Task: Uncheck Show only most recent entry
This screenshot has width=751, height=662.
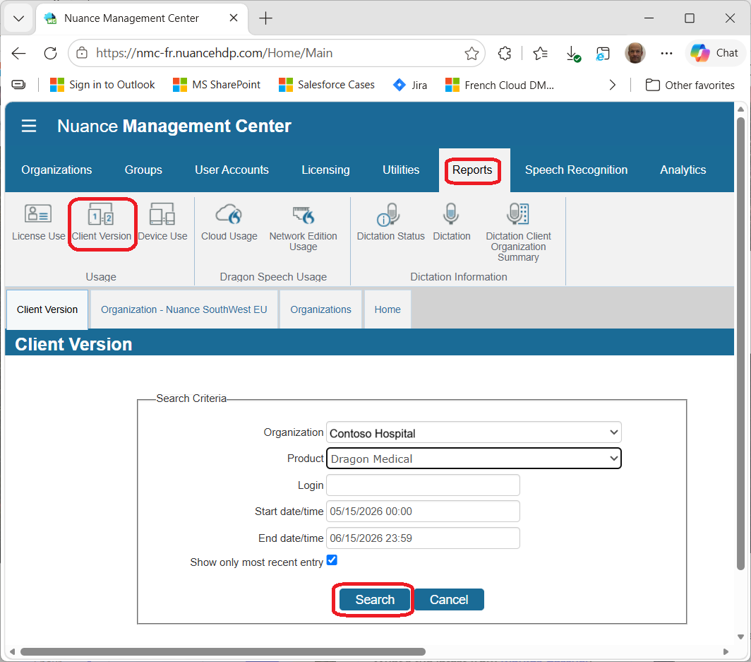Action: 332,560
